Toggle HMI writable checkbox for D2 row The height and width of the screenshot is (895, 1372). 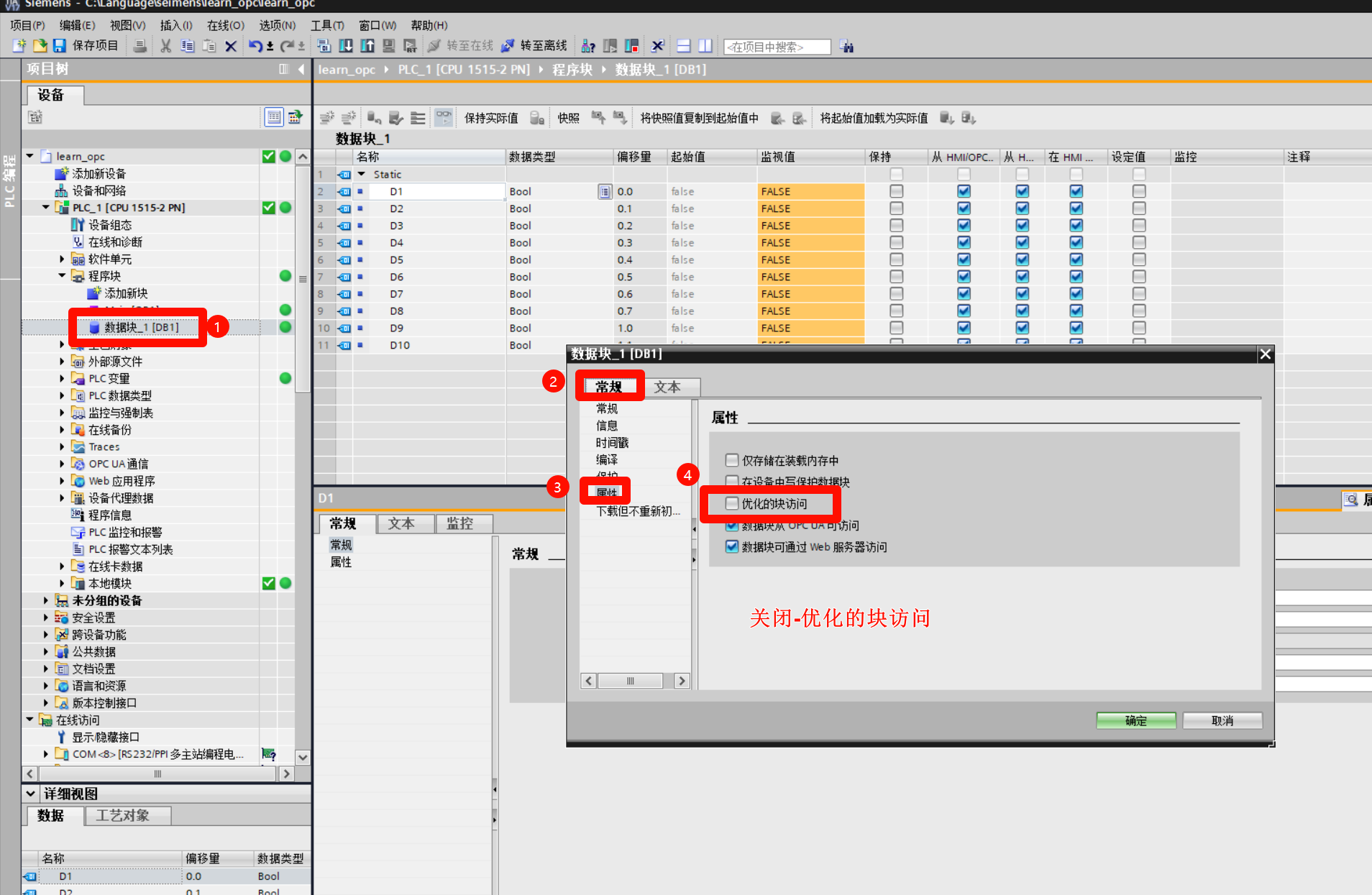(1022, 208)
